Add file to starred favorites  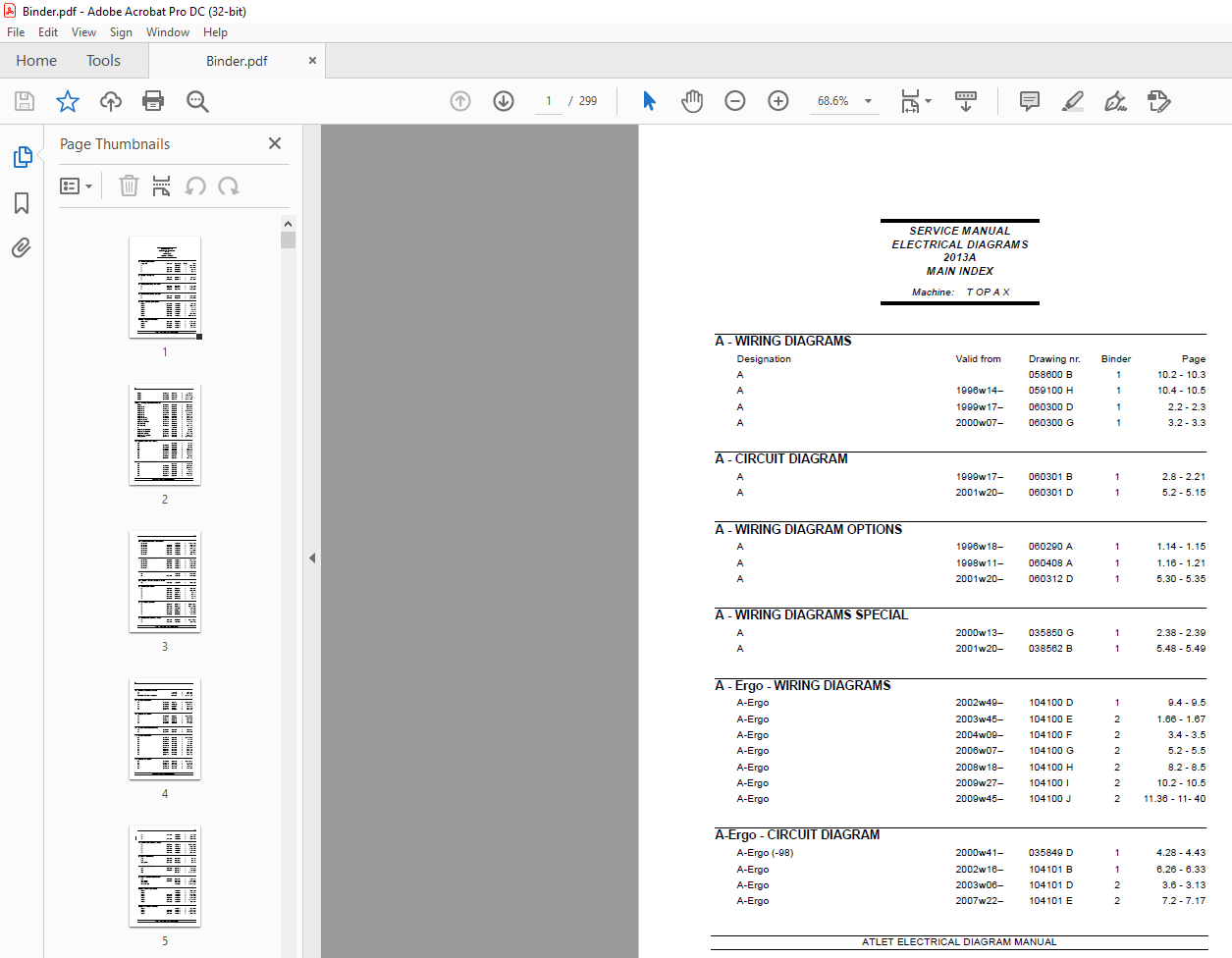(x=68, y=101)
